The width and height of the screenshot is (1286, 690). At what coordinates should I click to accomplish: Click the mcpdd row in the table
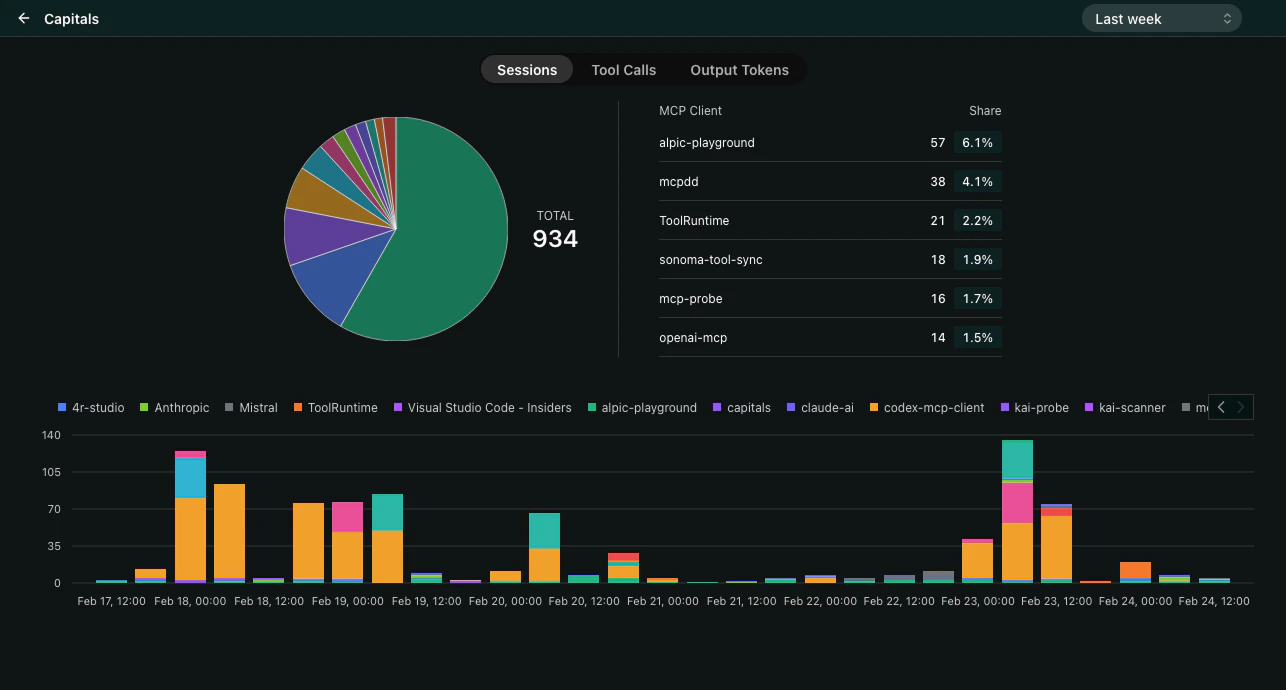(x=829, y=181)
